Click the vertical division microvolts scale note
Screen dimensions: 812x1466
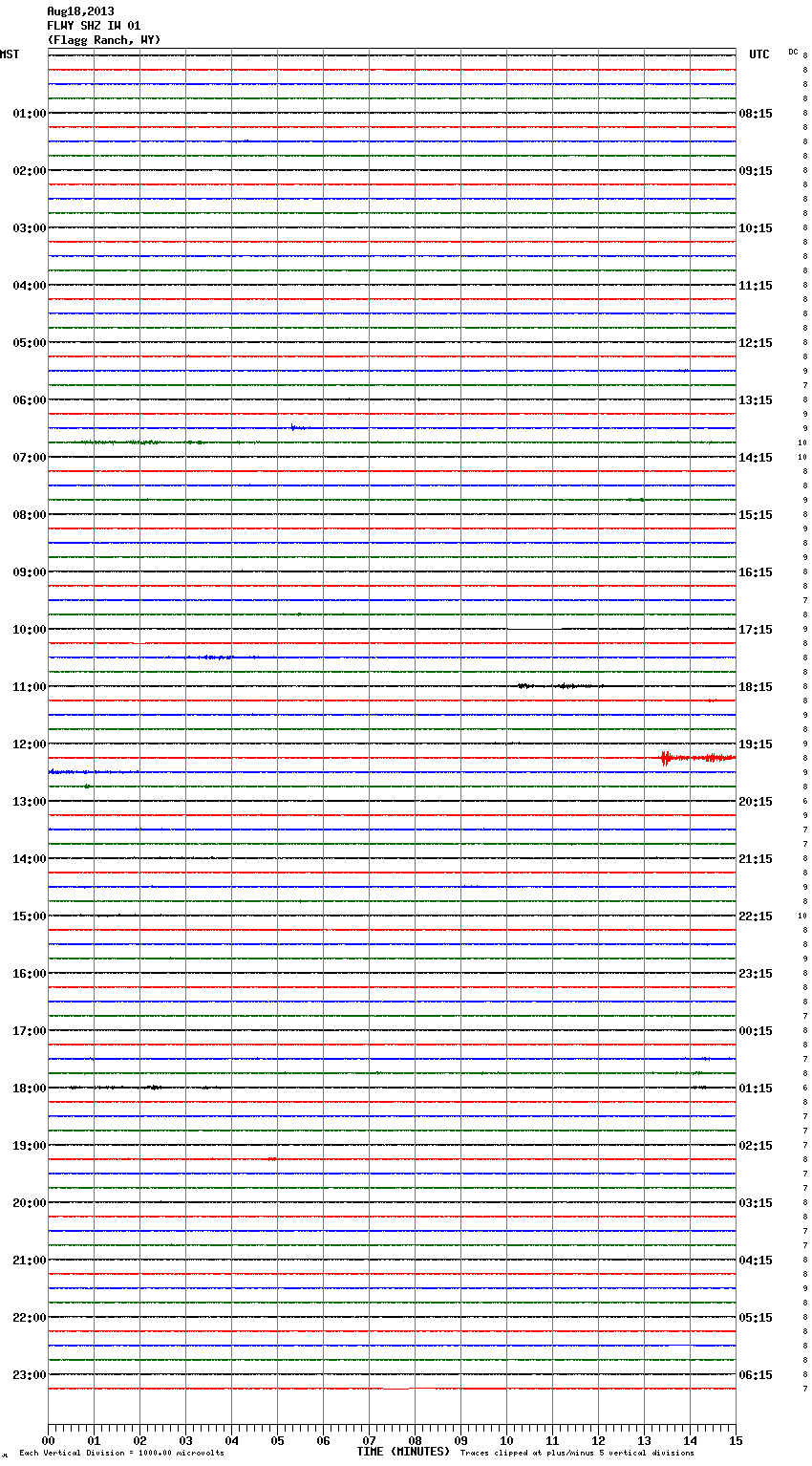(x=121, y=1454)
